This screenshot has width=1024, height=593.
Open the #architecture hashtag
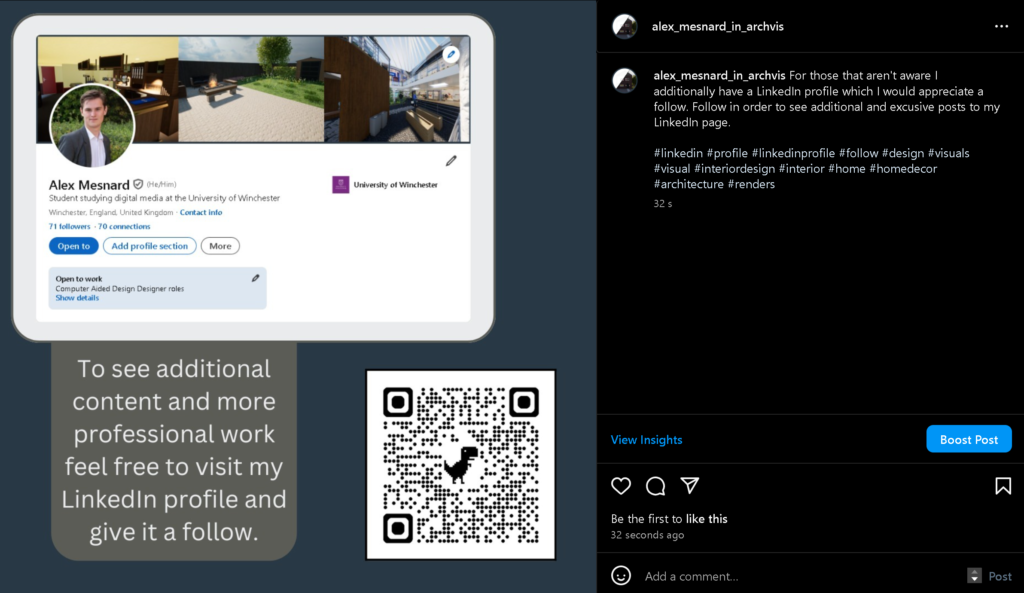tap(689, 185)
